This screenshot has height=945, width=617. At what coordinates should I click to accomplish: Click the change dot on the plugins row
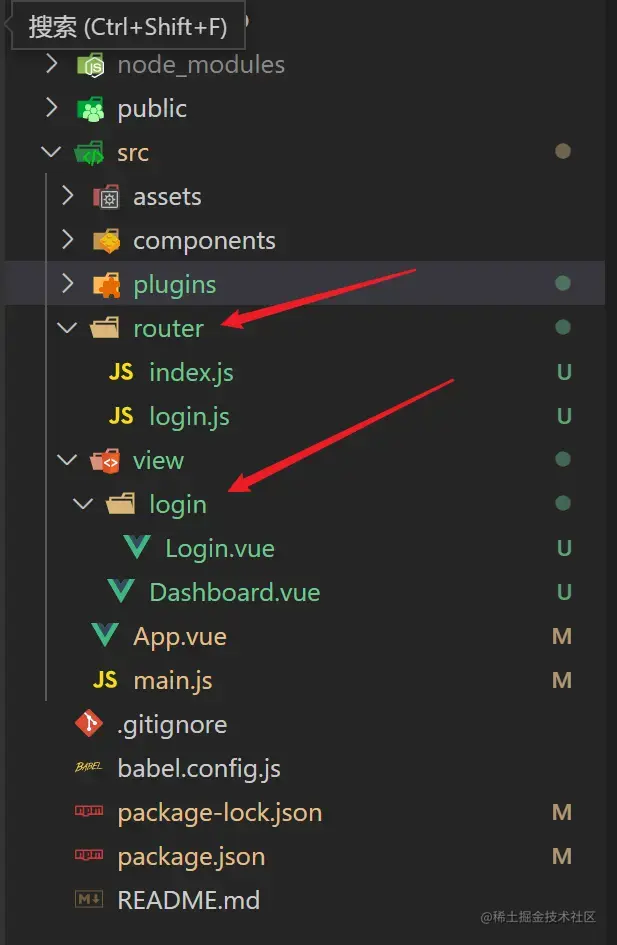(563, 283)
